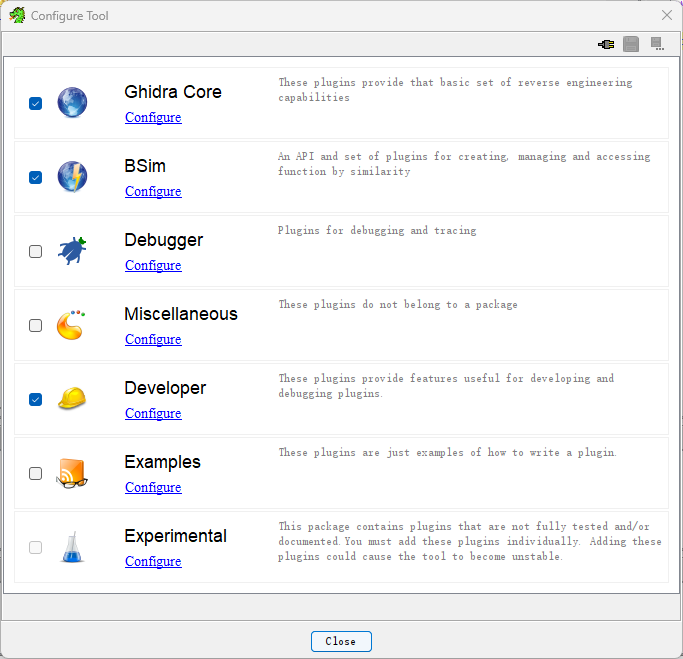Screen dimensions: 683x659
Task: Open Configure link under Developer
Action: point(153,414)
